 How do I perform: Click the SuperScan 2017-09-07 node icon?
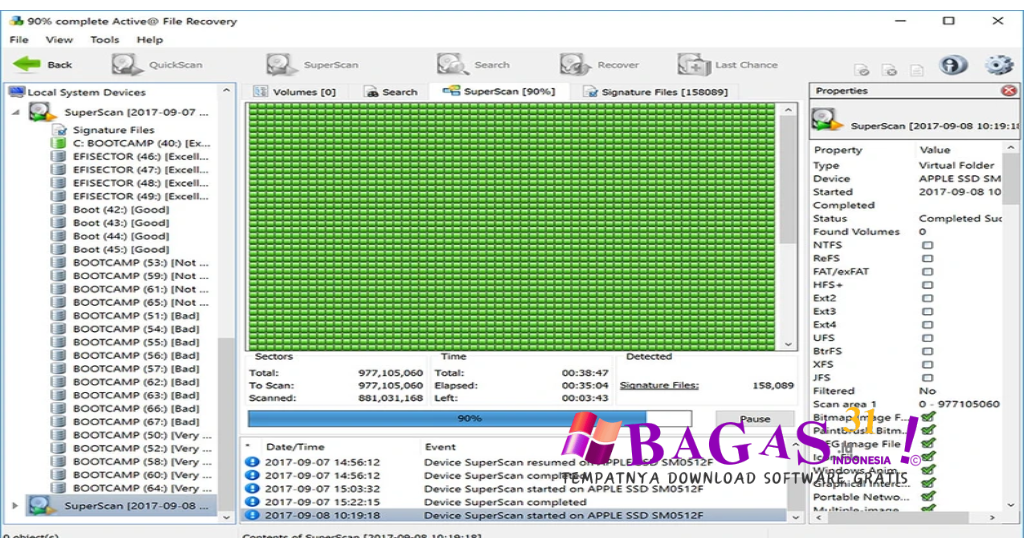pos(40,112)
